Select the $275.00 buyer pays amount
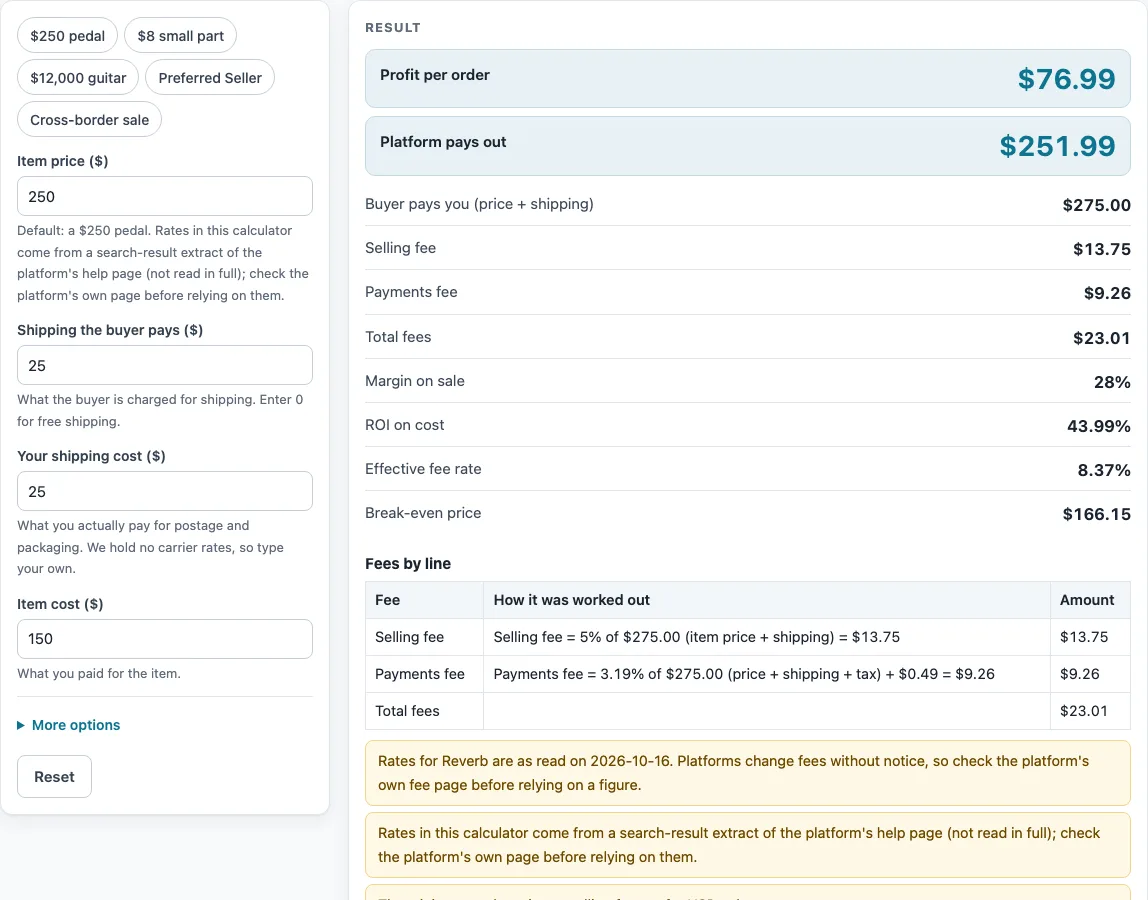Image resolution: width=1148 pixels, height=900 pixels. (x=1096, y=205)
